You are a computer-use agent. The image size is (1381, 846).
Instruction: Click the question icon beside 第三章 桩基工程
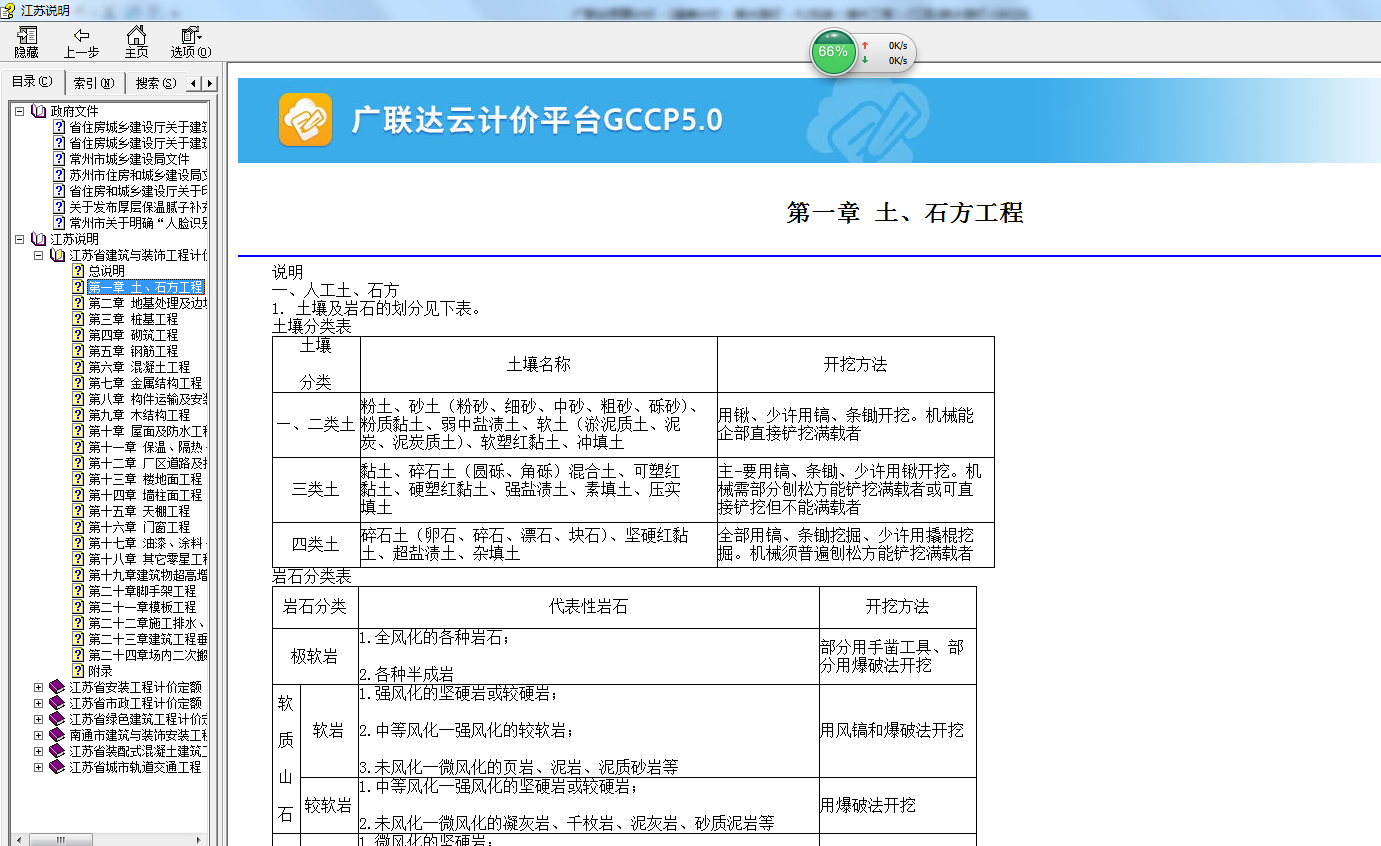(78, 319)
